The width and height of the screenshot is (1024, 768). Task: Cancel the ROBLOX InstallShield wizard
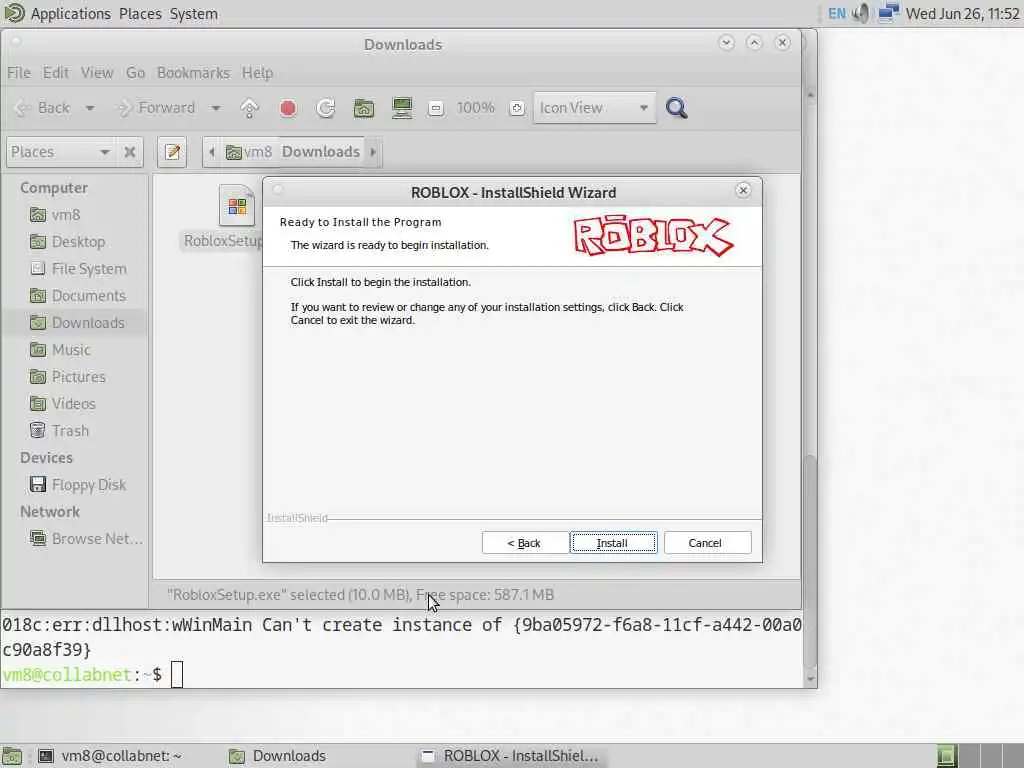point(707,543)
